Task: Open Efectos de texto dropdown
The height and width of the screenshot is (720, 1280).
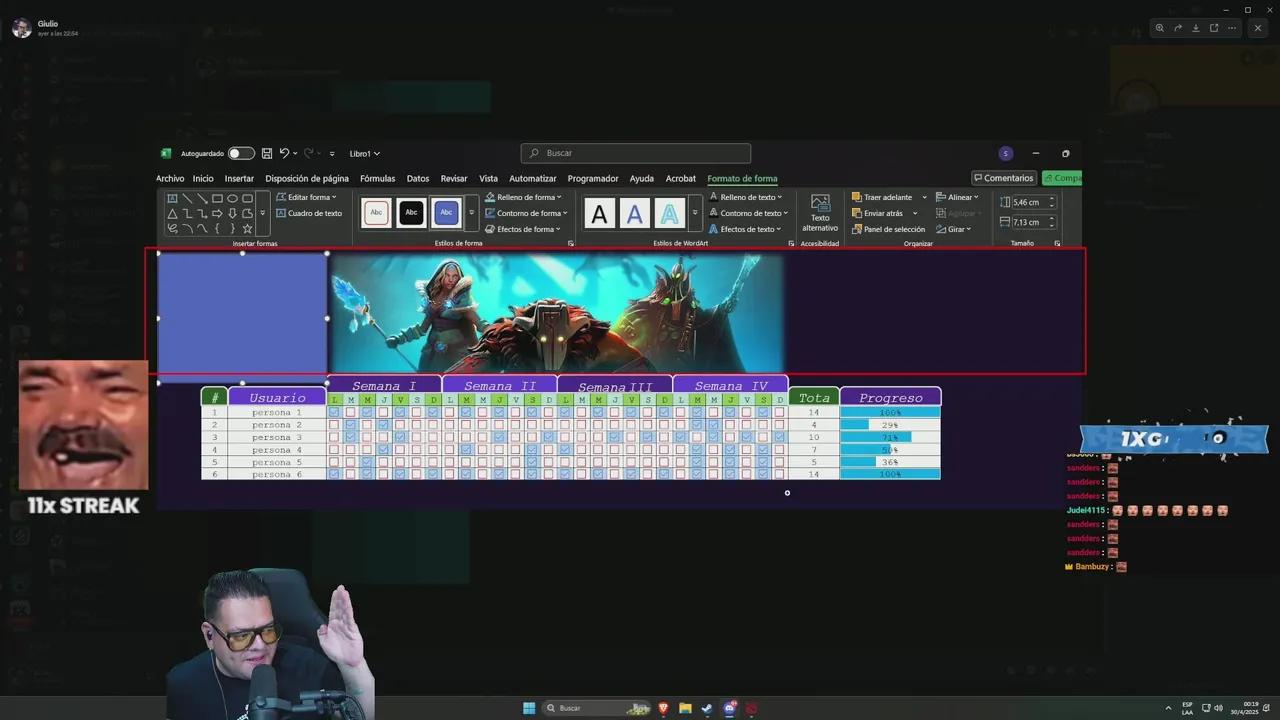Action: pos(747,229)
